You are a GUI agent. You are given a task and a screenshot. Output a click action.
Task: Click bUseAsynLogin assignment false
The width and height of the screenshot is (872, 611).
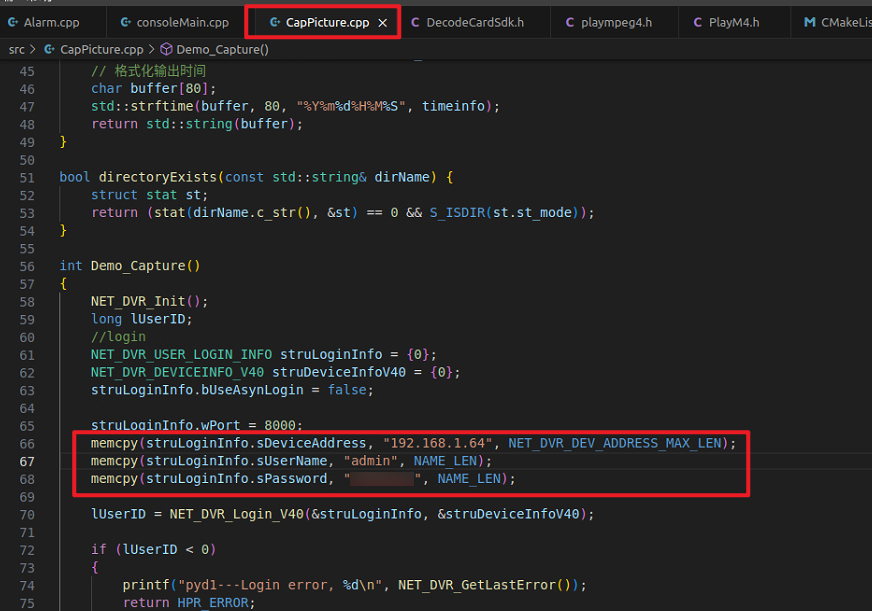(347, 390)
